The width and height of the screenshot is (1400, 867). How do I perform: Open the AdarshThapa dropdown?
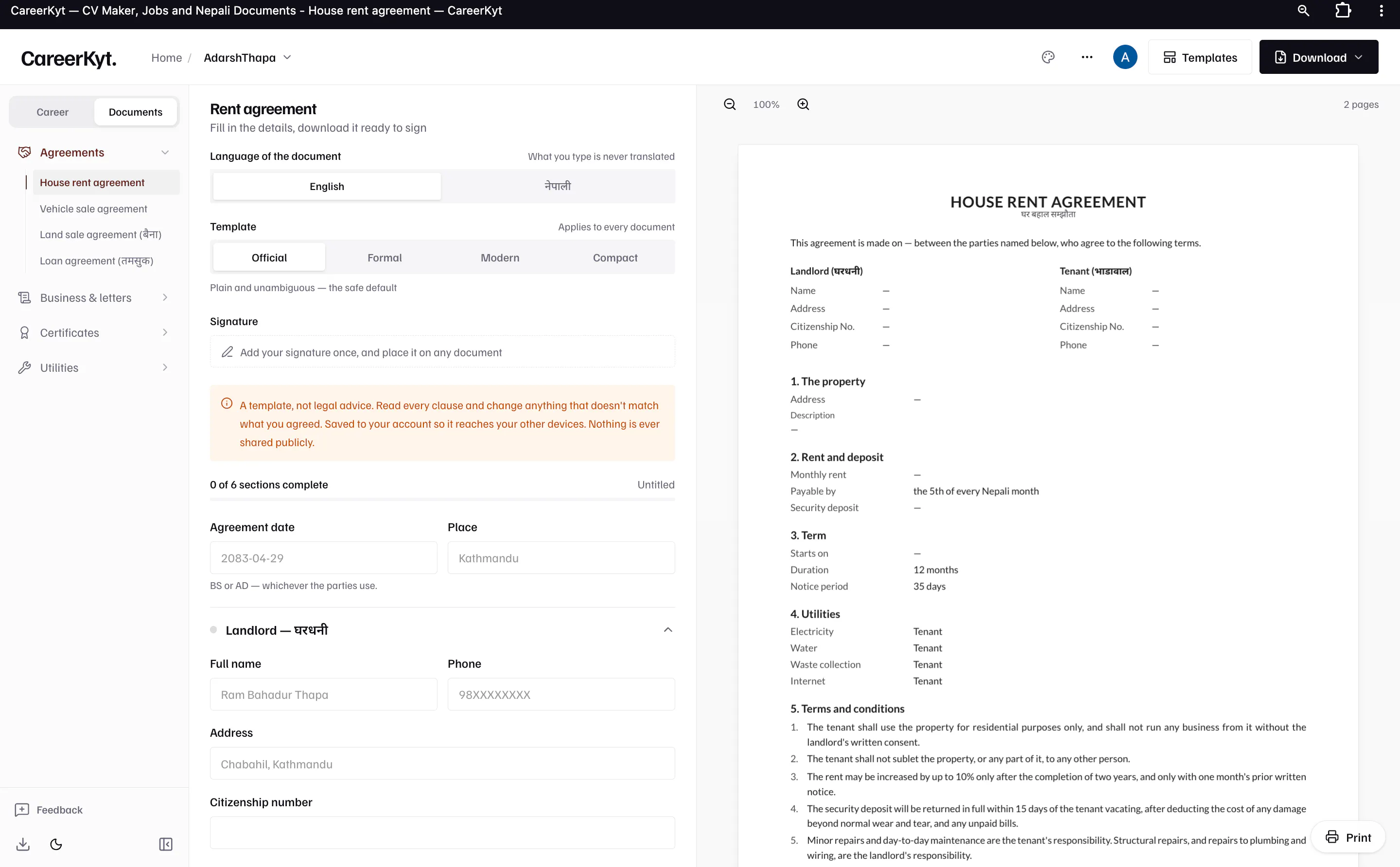pos(248,57)
